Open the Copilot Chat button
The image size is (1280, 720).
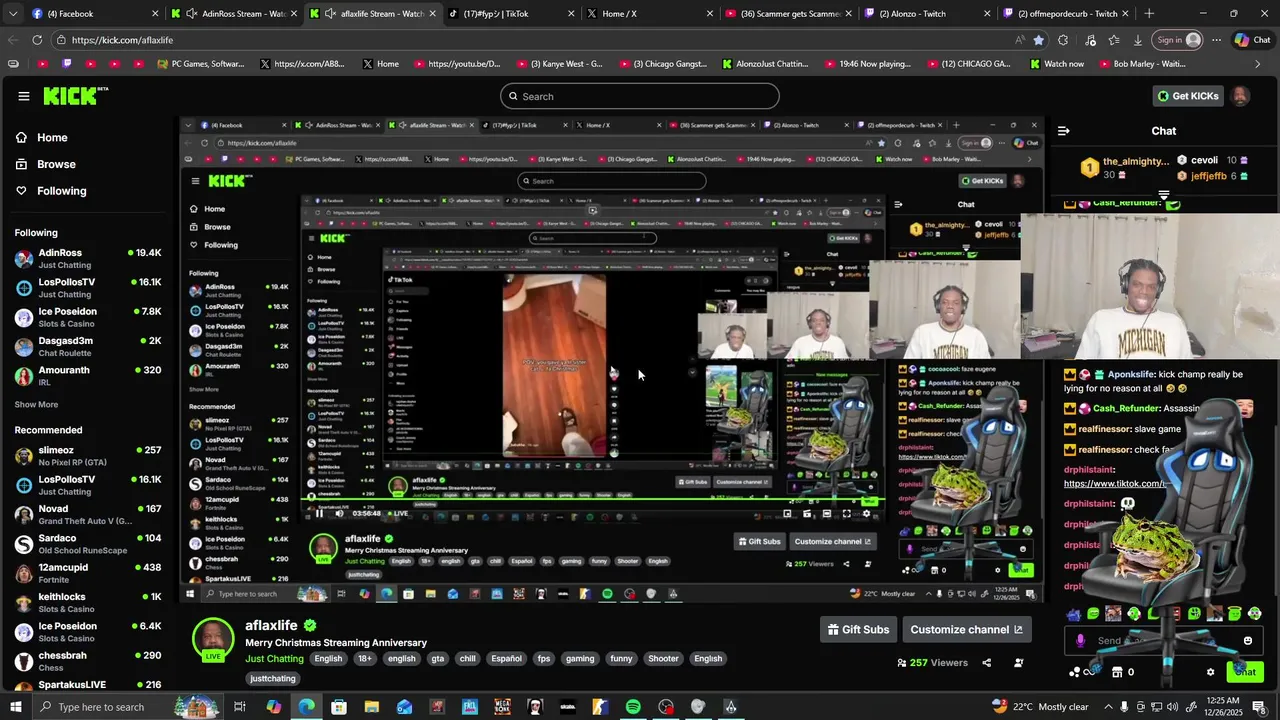pos(1252,40)
